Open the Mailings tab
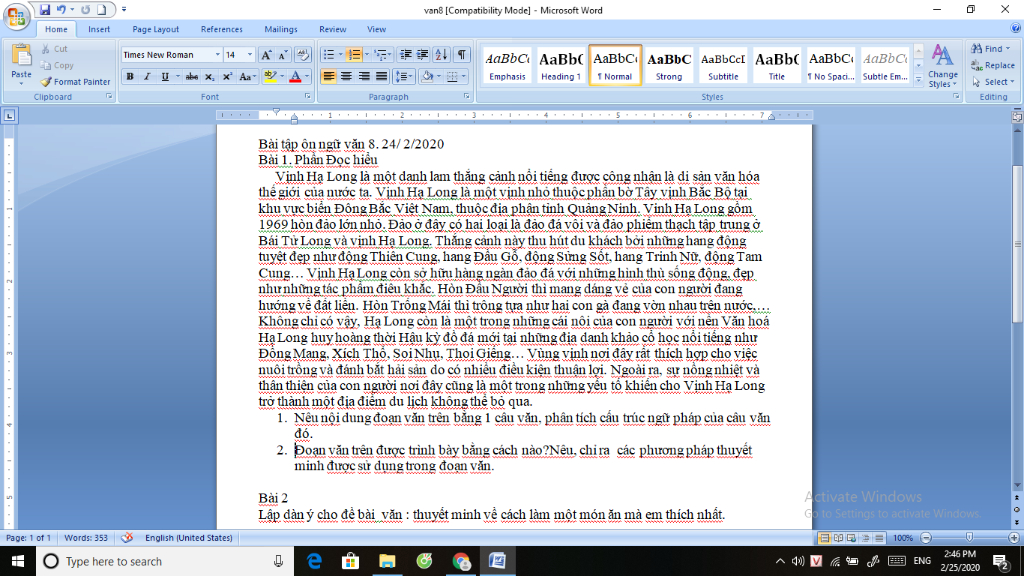This screenshot has width=1024, height=576. 281,29
